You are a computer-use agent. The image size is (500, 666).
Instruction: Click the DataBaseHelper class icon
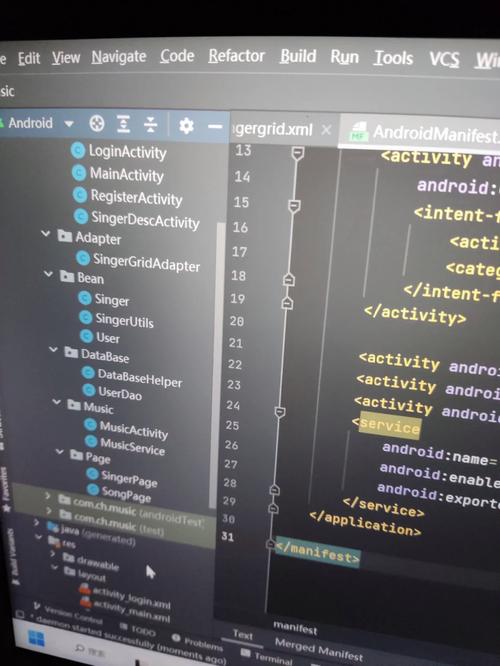(88, 373)
